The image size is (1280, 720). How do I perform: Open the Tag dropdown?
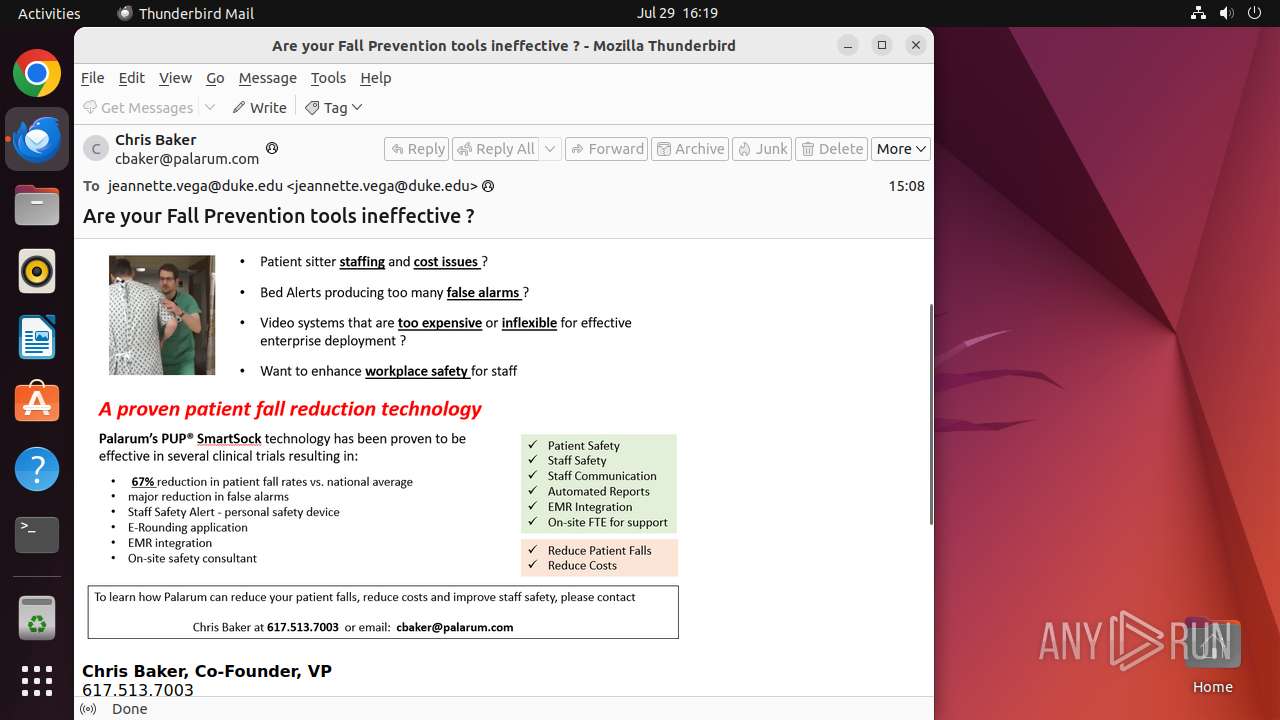point(334,107)
